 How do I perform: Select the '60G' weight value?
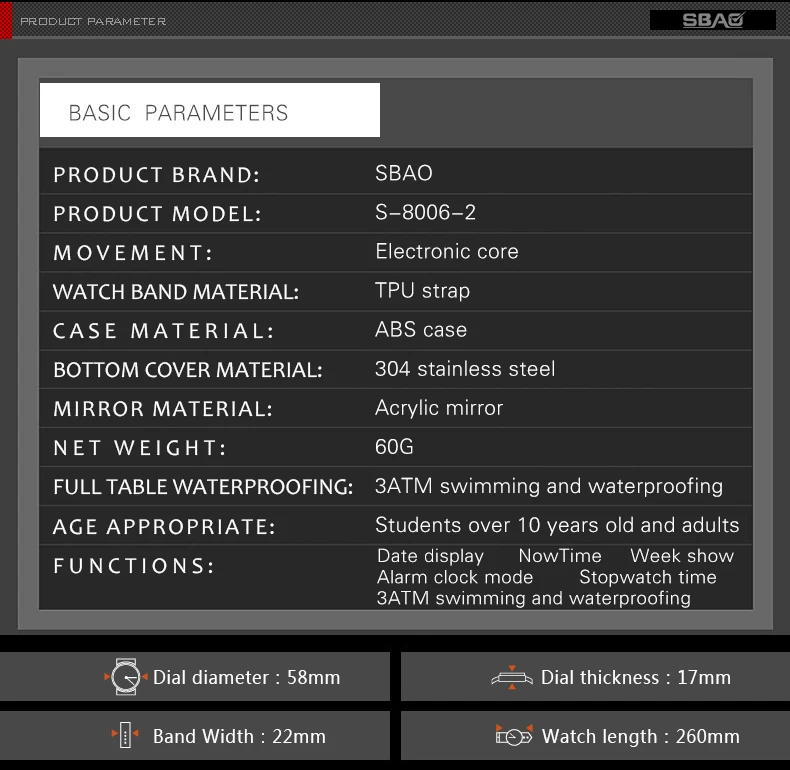(x=394, y=446)
